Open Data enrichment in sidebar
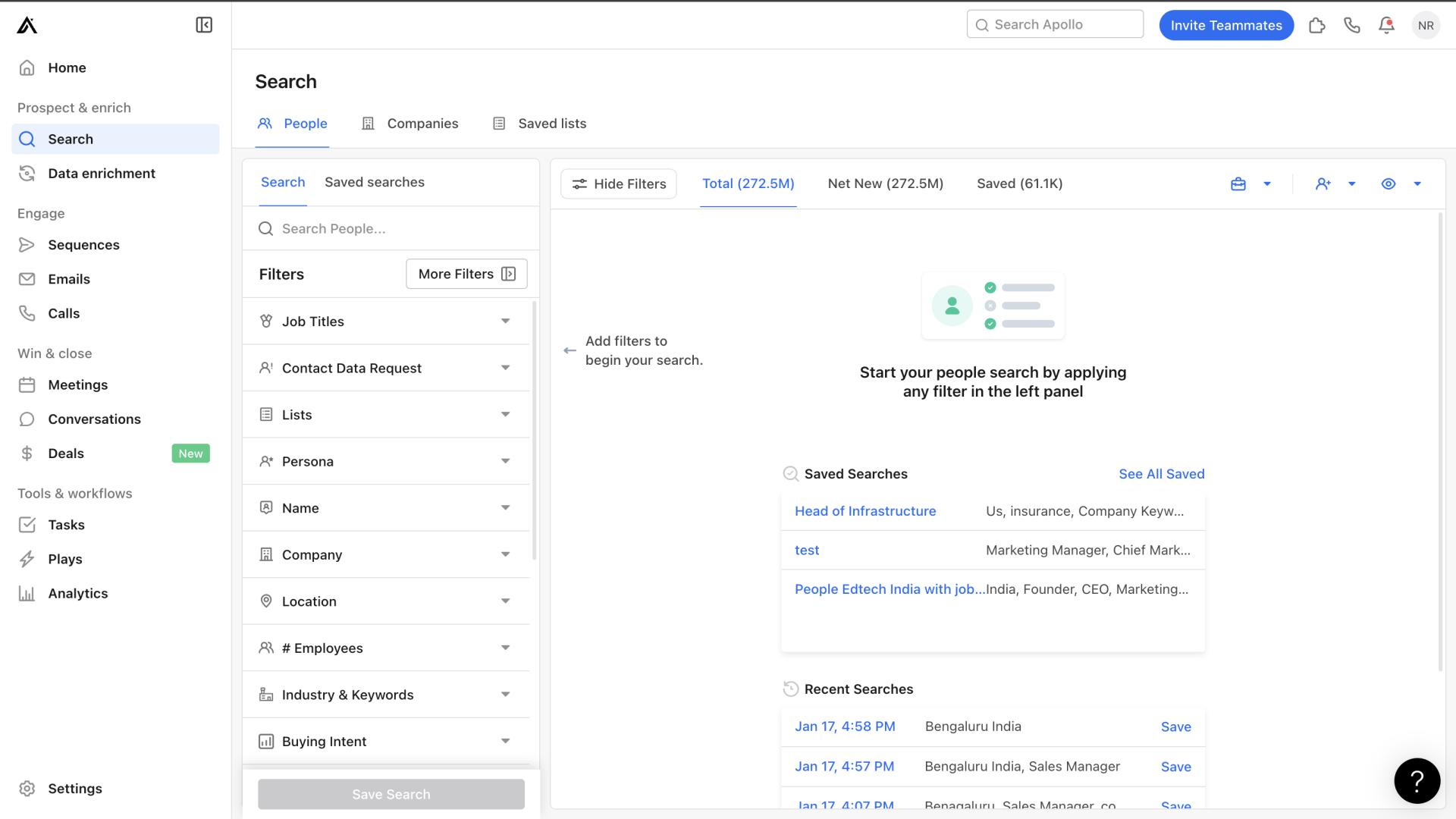Screen dimensions: 1456x819 [115, 173]
